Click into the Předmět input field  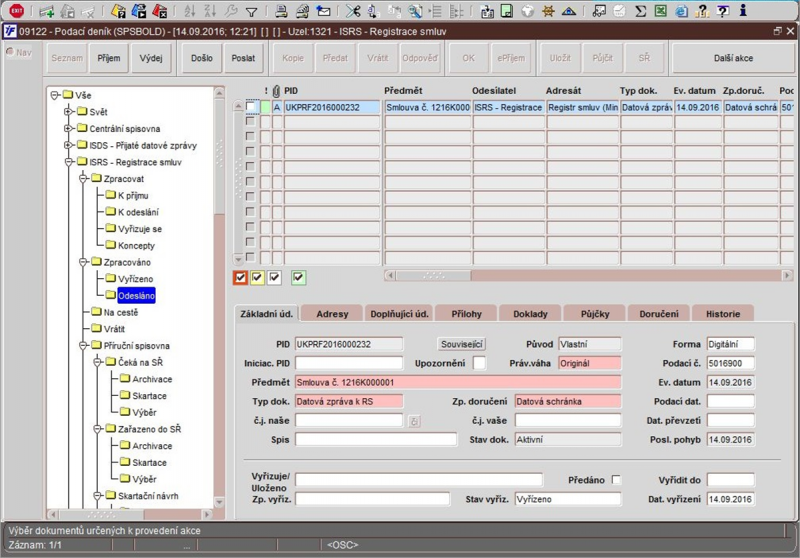(x=457, y=382)
